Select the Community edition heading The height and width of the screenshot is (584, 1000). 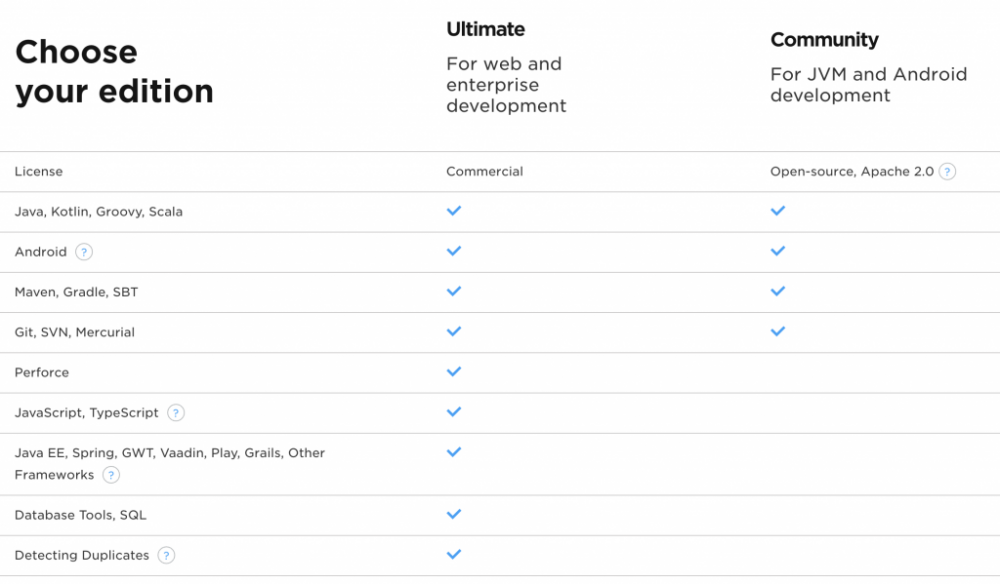point(824,40)
